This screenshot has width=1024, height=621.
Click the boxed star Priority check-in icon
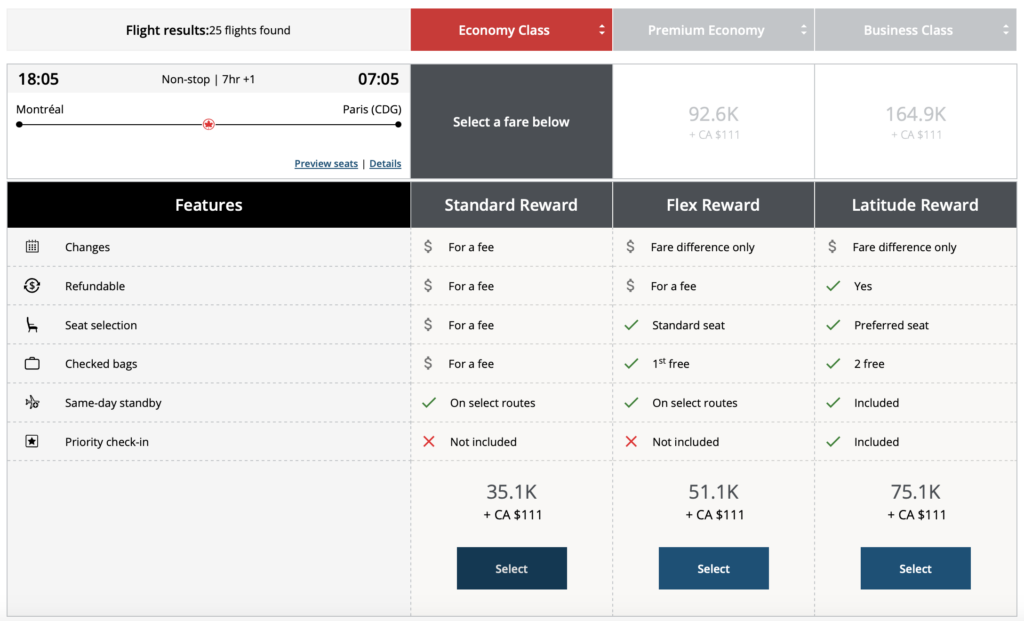34,441
